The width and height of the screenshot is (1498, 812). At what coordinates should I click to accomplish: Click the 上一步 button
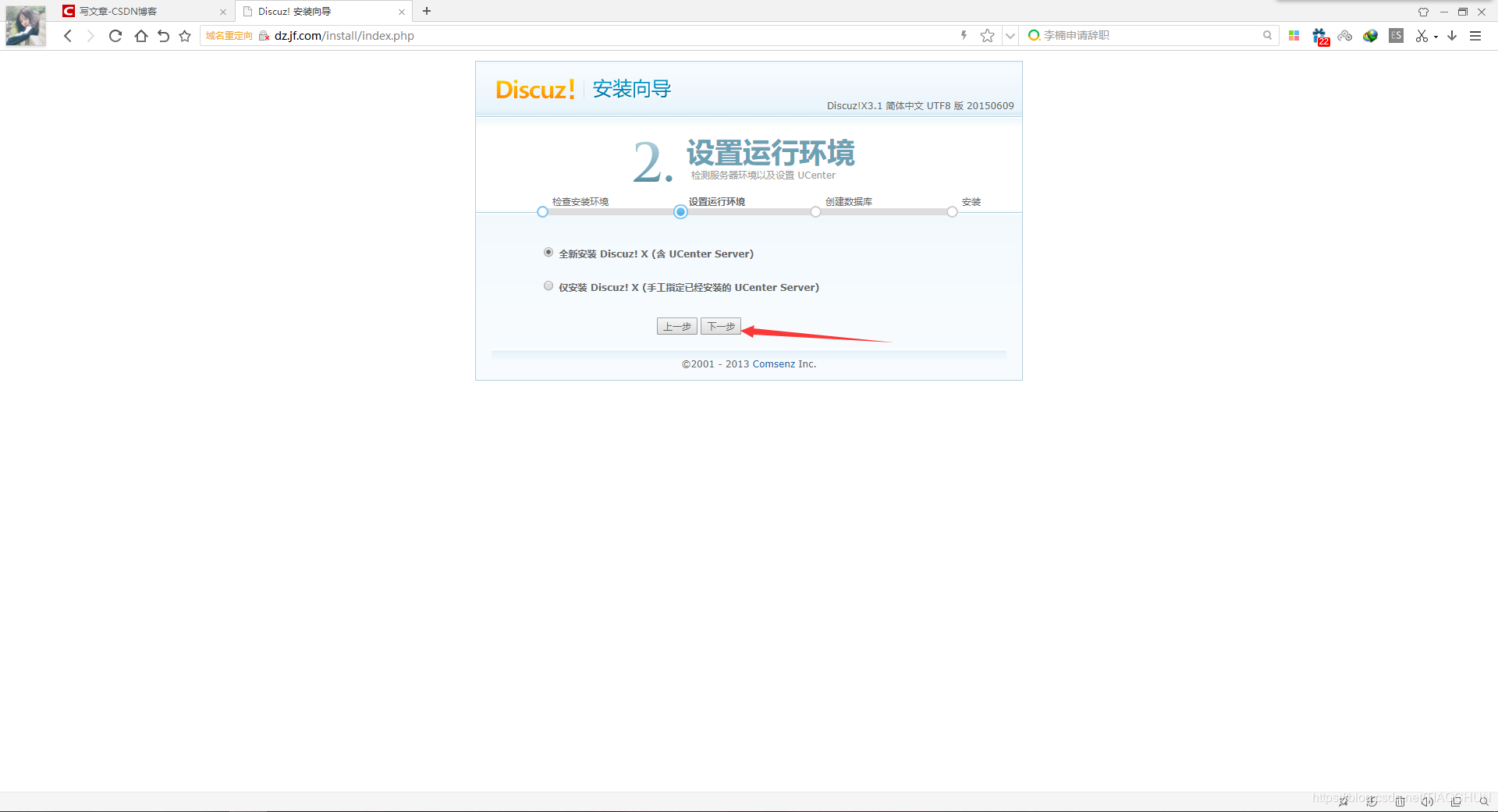(676, 326)
